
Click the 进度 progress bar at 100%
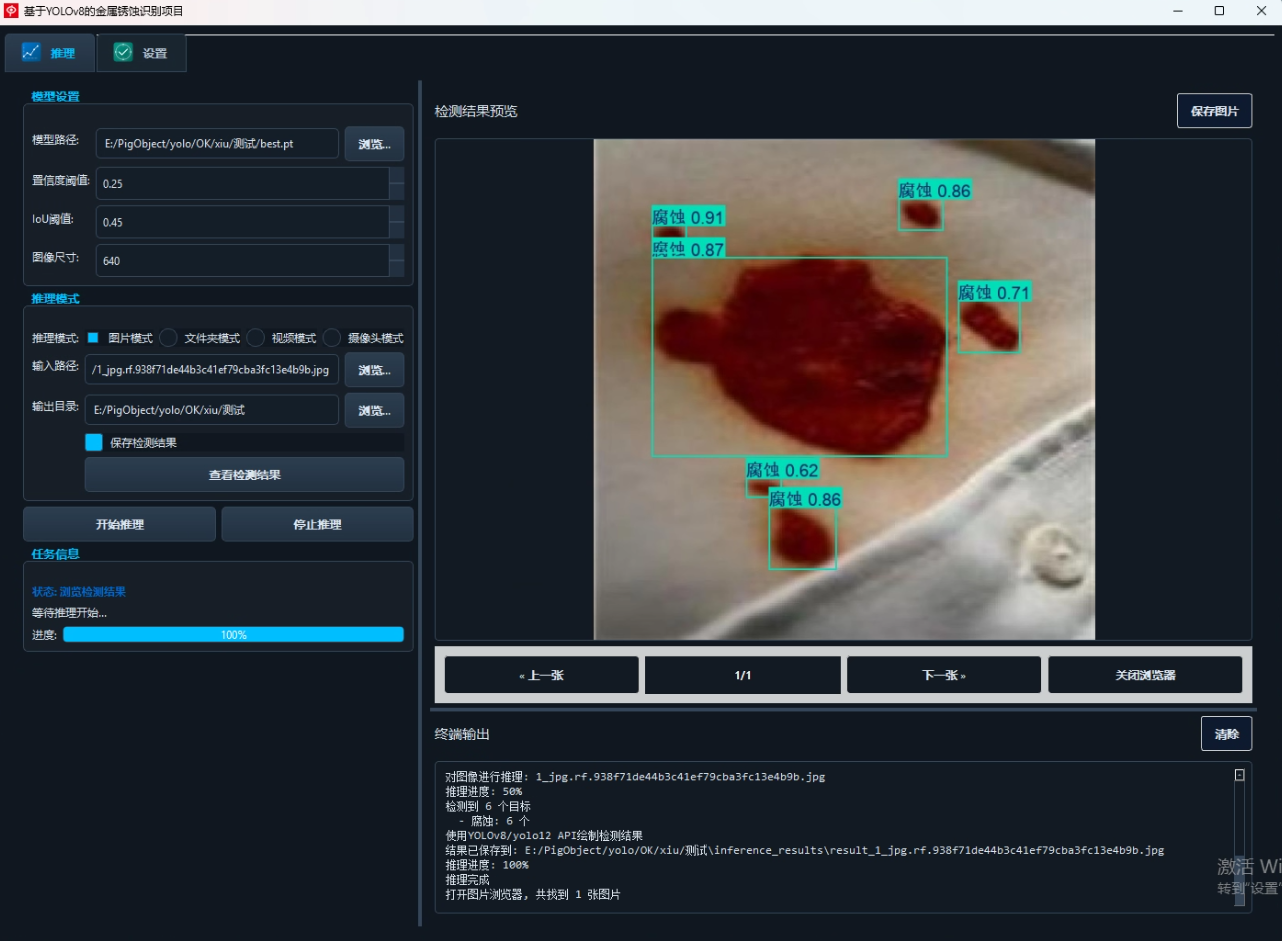point(233,635)
